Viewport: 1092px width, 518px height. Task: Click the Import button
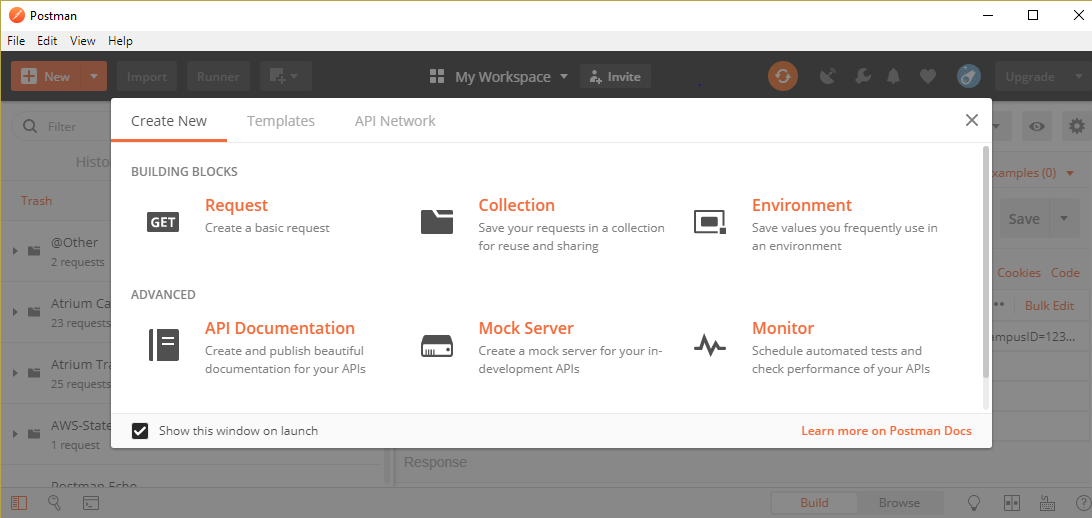[x=147, y=77]
